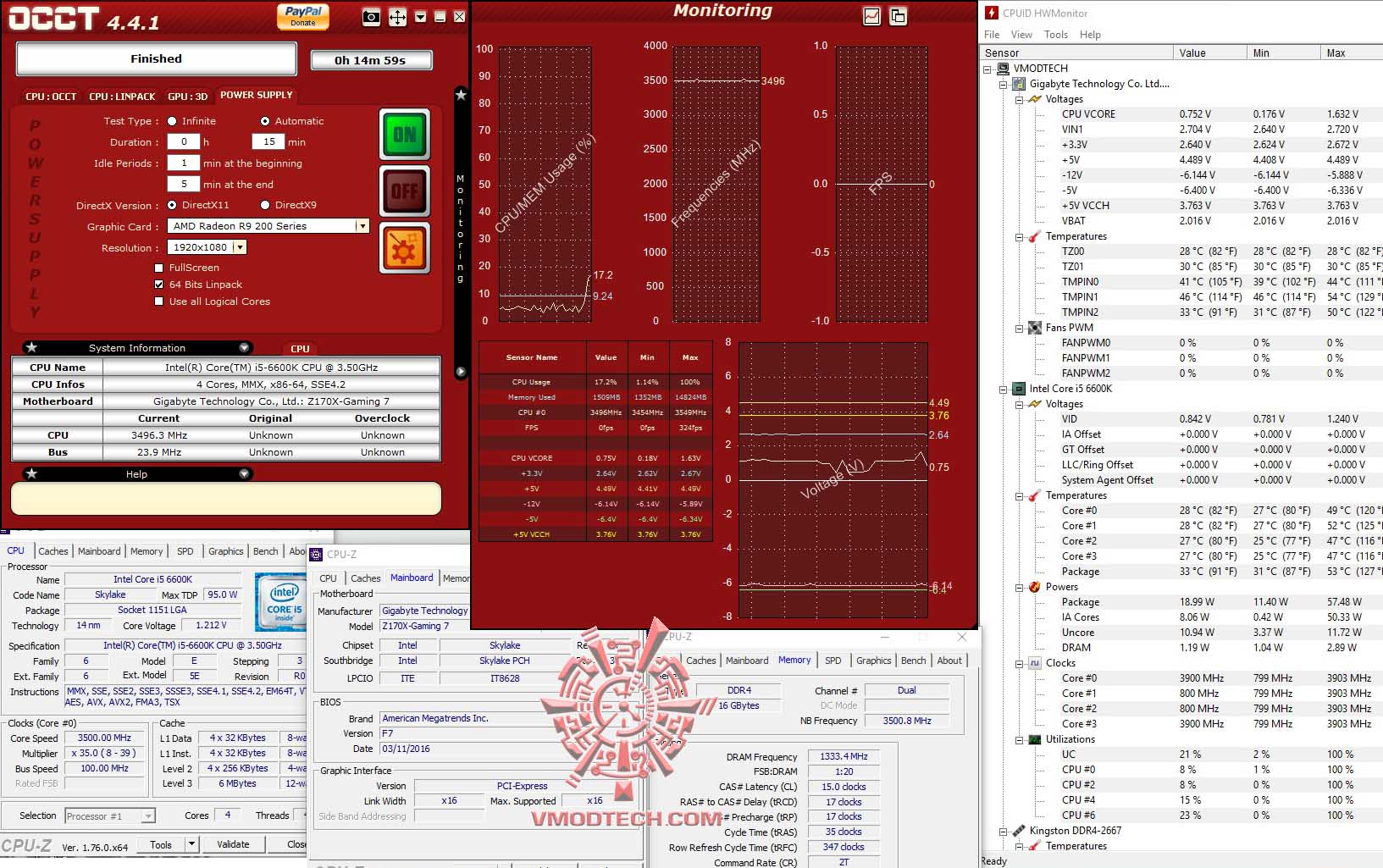The image size is (1383, 868).
Task: Take a screenshot with OCCT camera icon
Action: tap(371, 17)
